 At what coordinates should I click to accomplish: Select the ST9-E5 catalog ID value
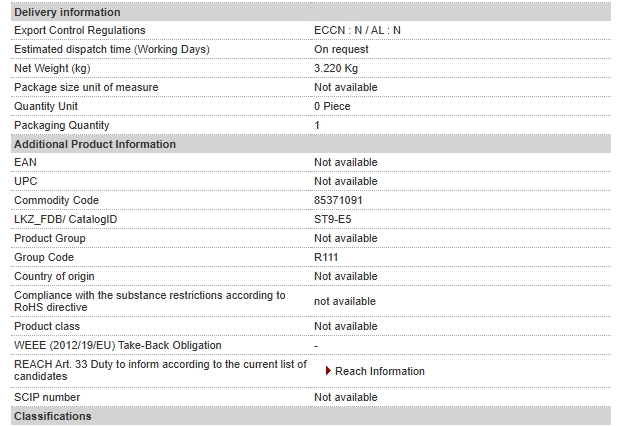(332, 219)
